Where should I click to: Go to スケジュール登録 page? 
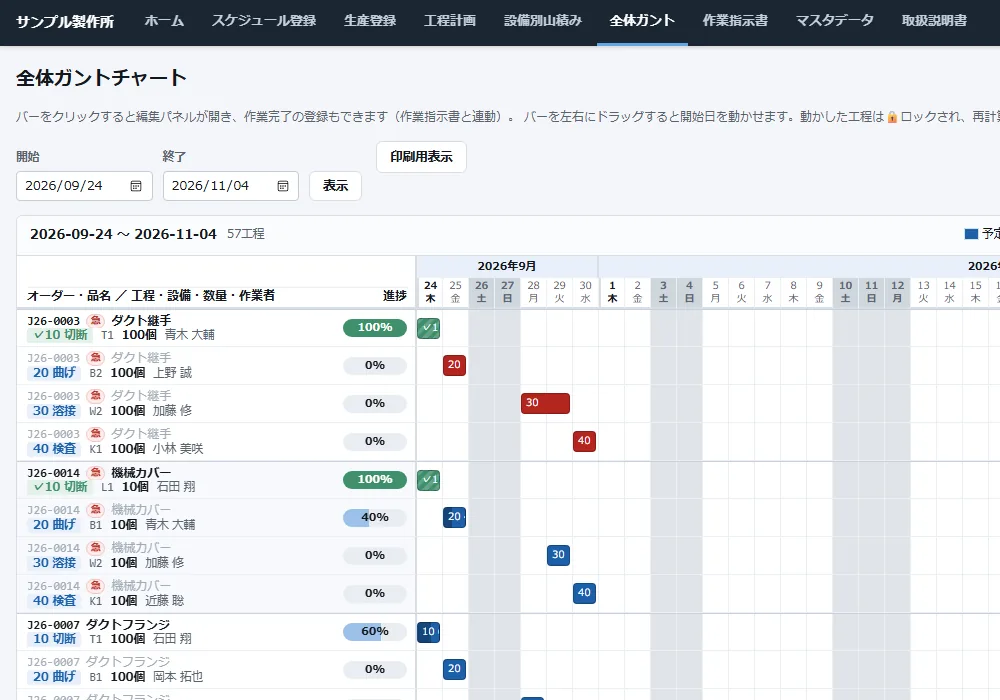click(x=263, y=21)
